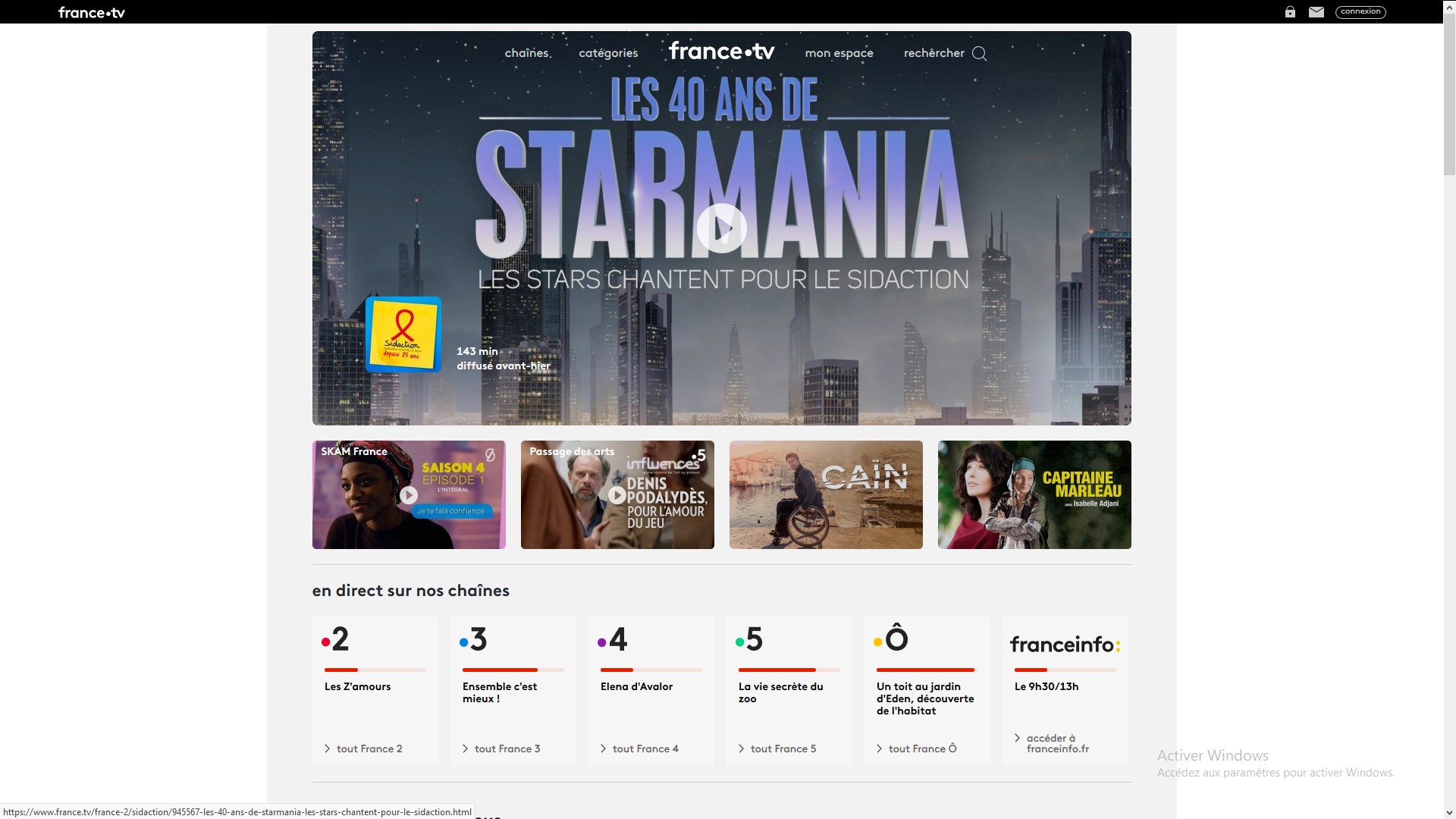
Task: Expand tout France 4 chevron link
Action: pos(604,748)
